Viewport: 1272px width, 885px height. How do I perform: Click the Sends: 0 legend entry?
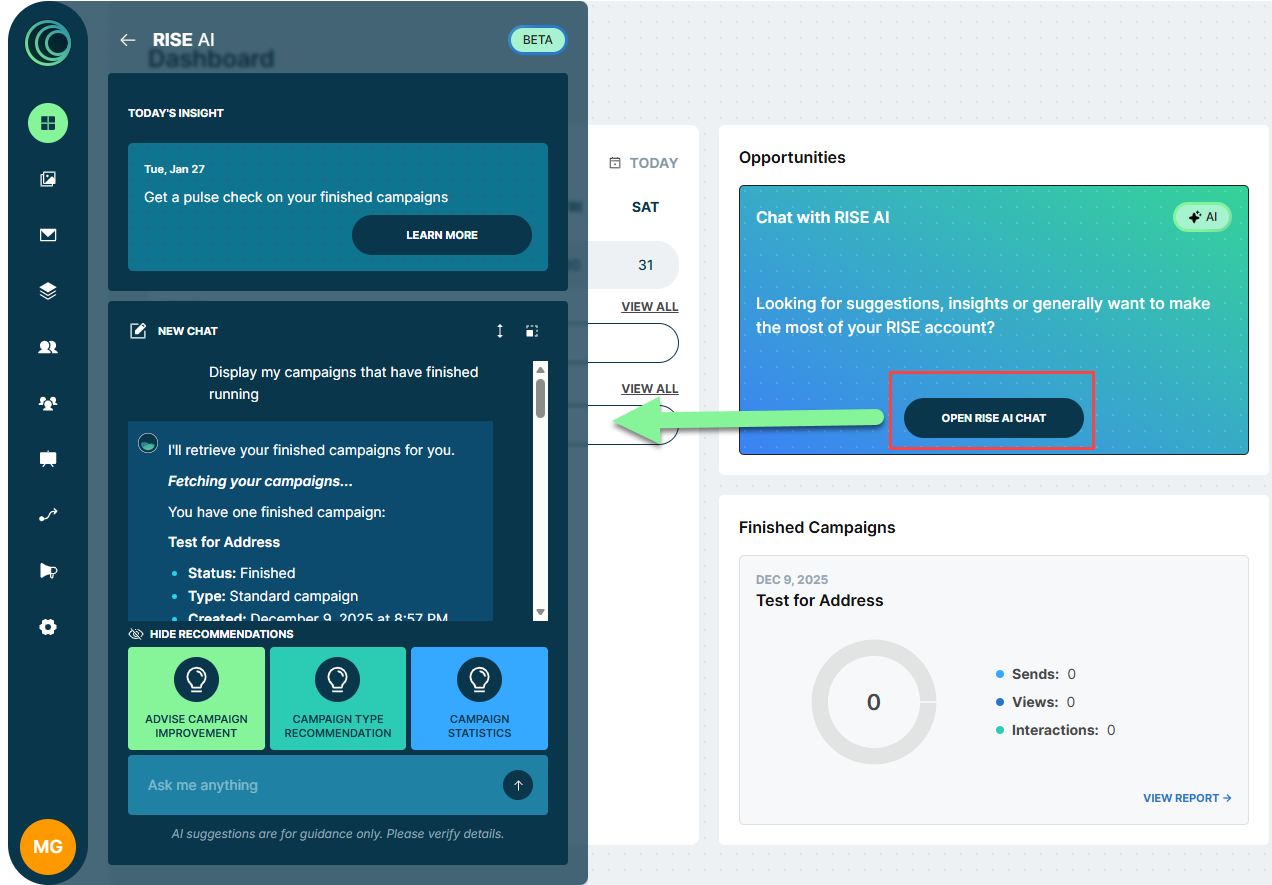point(1036,674)
